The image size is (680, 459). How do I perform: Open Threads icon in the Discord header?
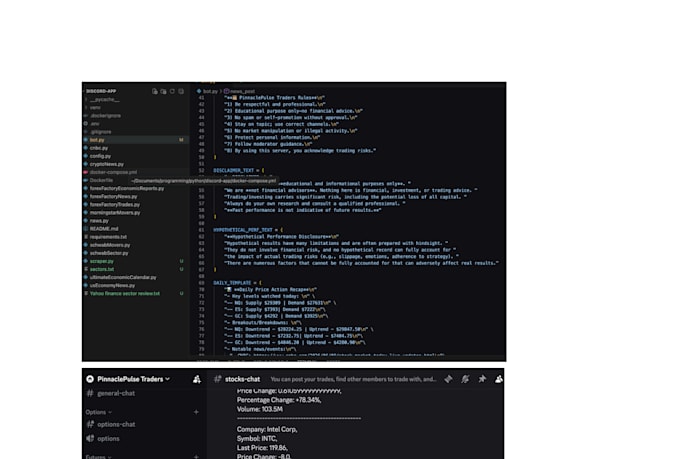click(448, 379)
